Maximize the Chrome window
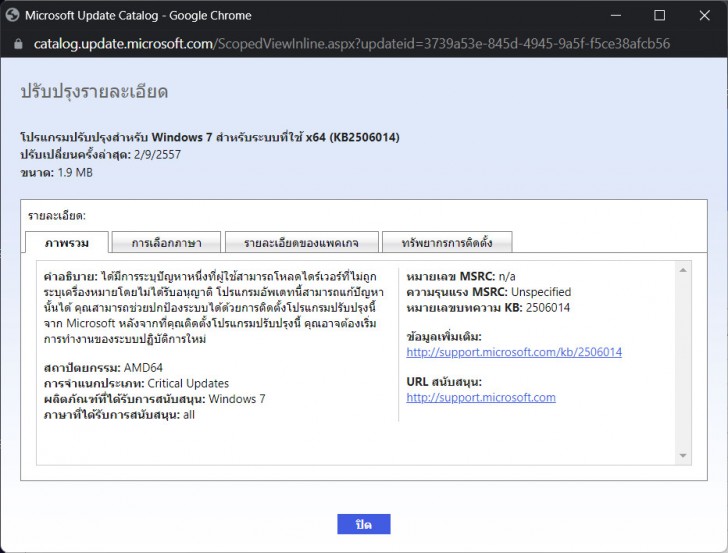 click(659, 15)
